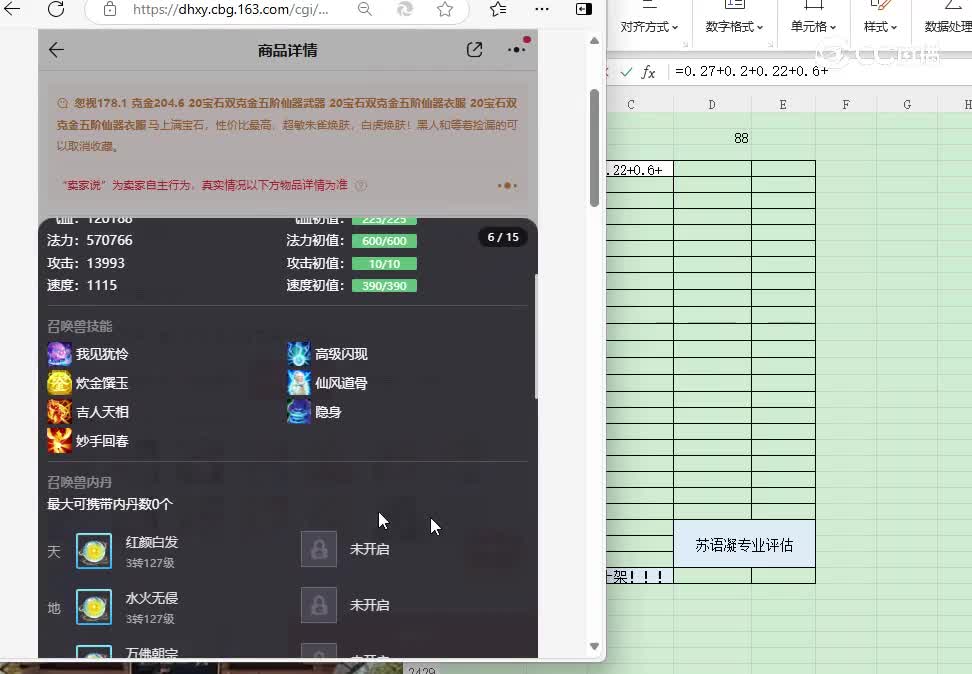Click 法力初值 600/600 progress bar
The image size is (972, 674).
click(384, 241)
